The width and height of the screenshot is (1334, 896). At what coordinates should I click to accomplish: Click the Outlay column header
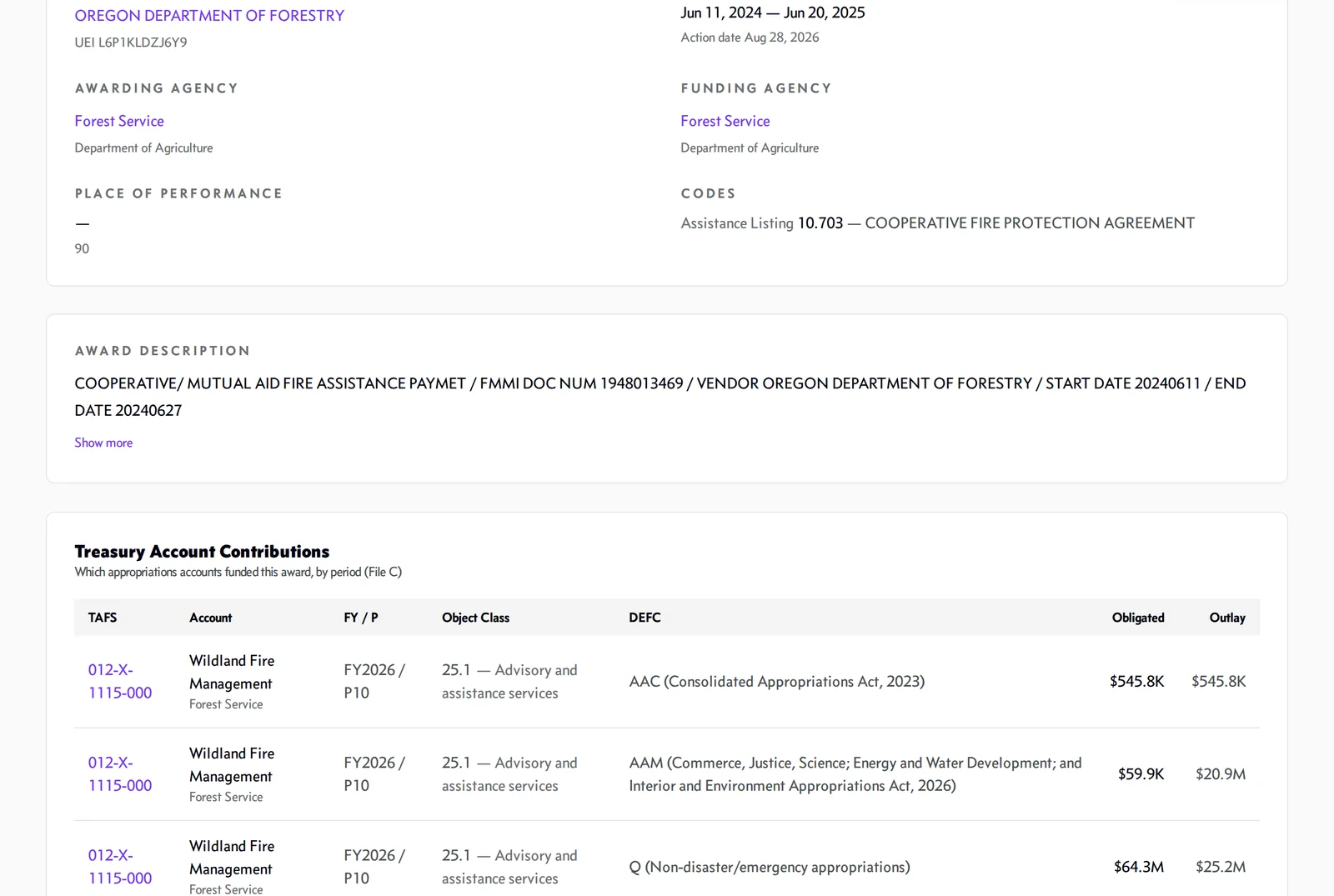1227,618
